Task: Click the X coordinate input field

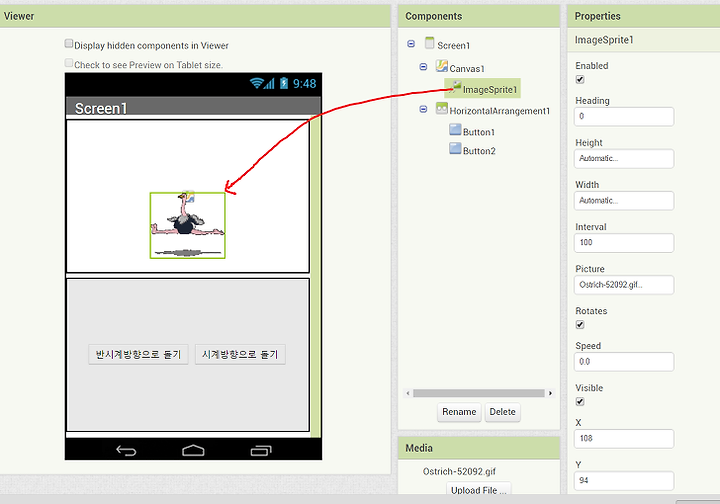Action: click(624, 439)
